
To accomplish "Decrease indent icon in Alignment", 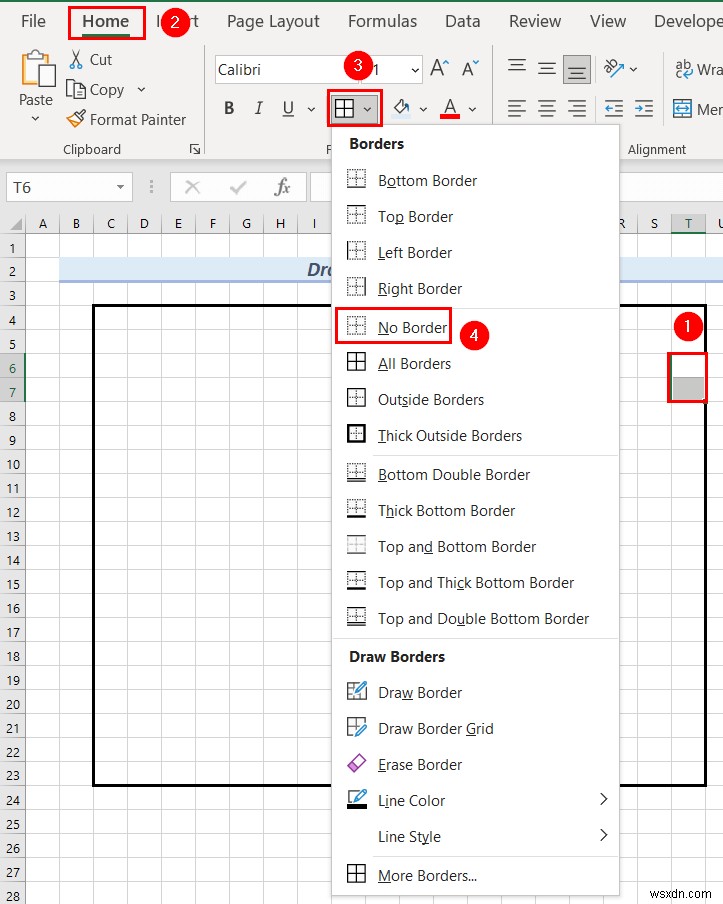I will click(x=613, y=108).
